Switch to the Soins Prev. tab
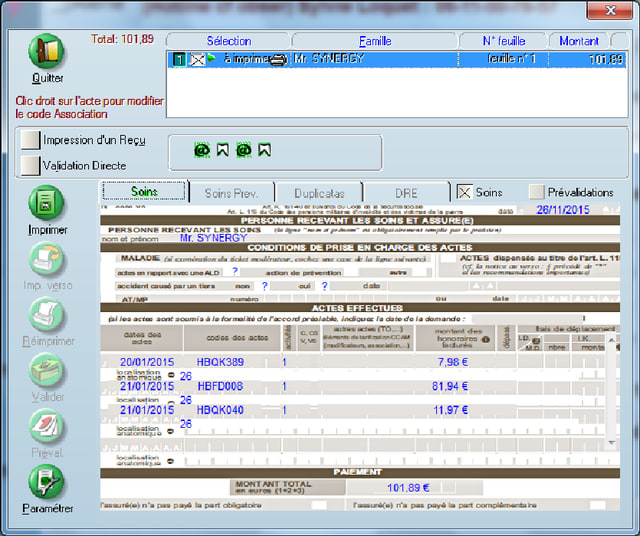 click(x=231, y=192)
